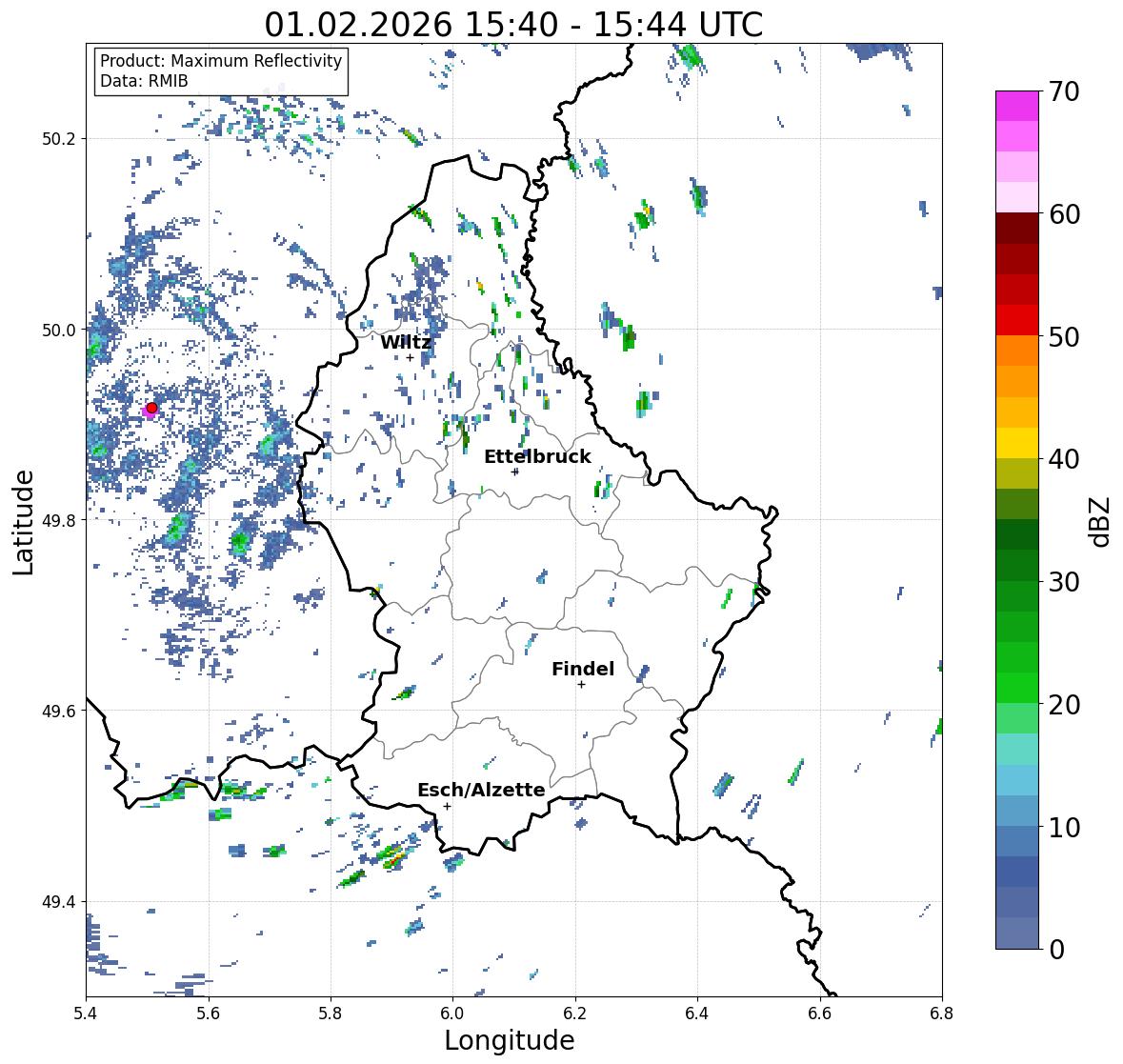Click the 0 tick label on colorbar
The image size is (1123, 1064).
1057,950
